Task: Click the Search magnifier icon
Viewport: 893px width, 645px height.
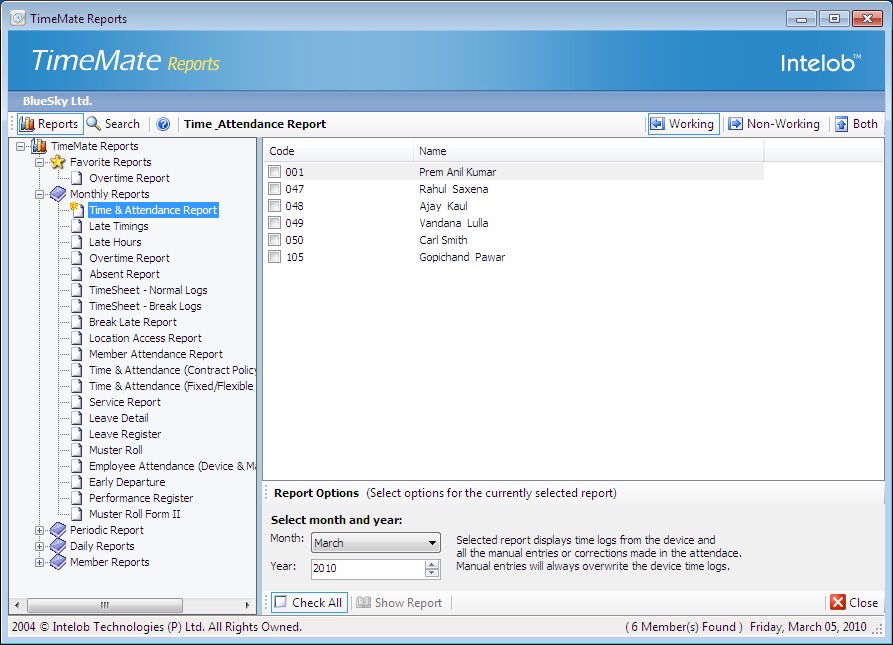Action: tap(93, 124)
